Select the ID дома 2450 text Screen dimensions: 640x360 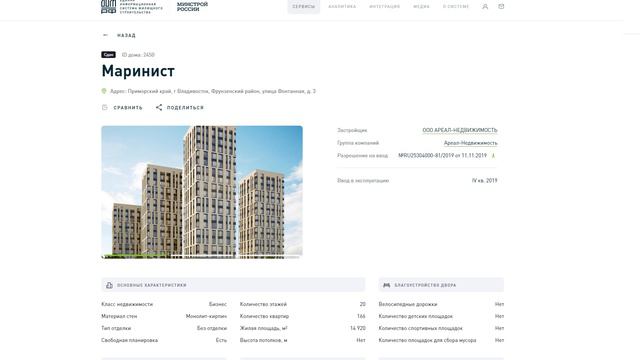coord(138,55)
